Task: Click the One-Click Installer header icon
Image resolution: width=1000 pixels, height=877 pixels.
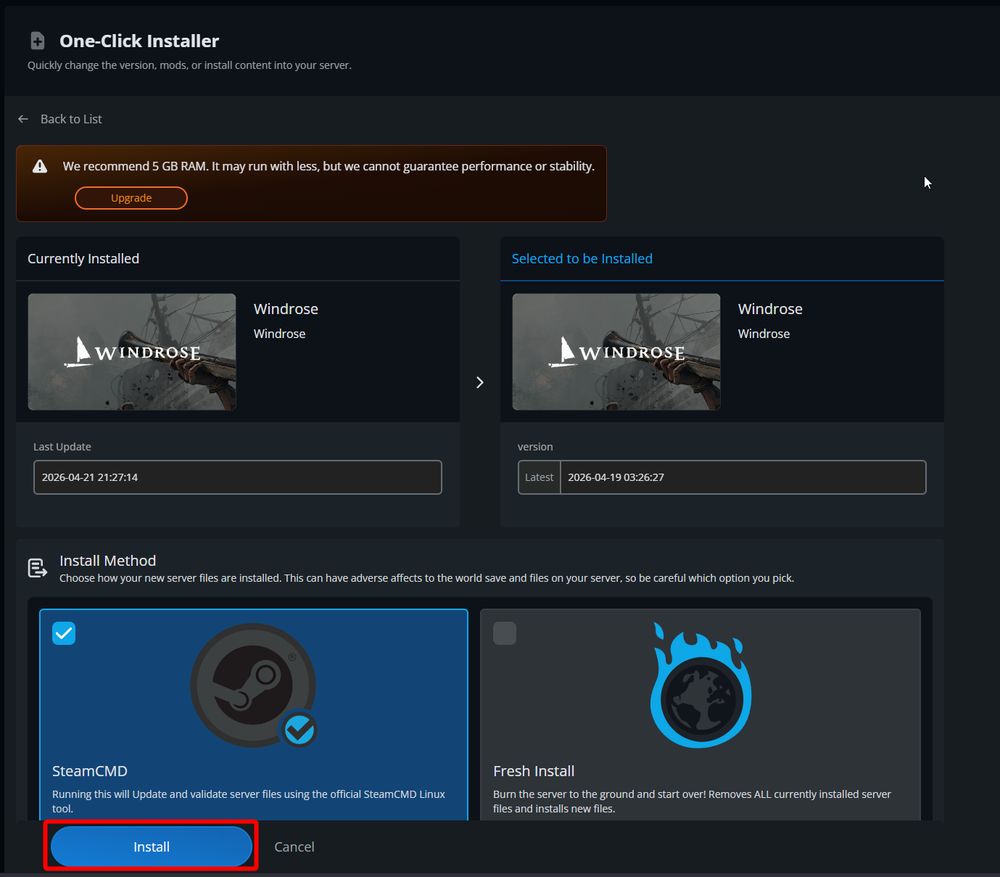Action: pos(36,40)
